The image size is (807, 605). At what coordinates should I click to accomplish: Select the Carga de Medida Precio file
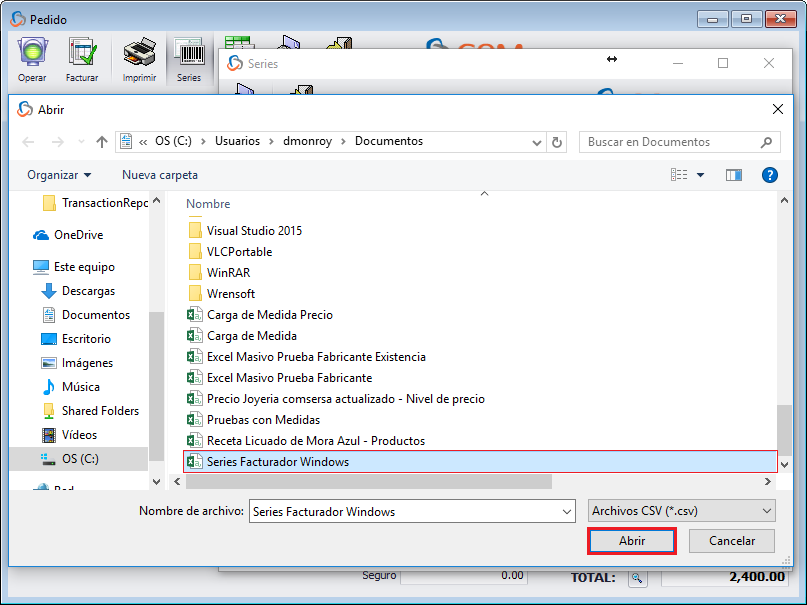(x=269, y=315)
